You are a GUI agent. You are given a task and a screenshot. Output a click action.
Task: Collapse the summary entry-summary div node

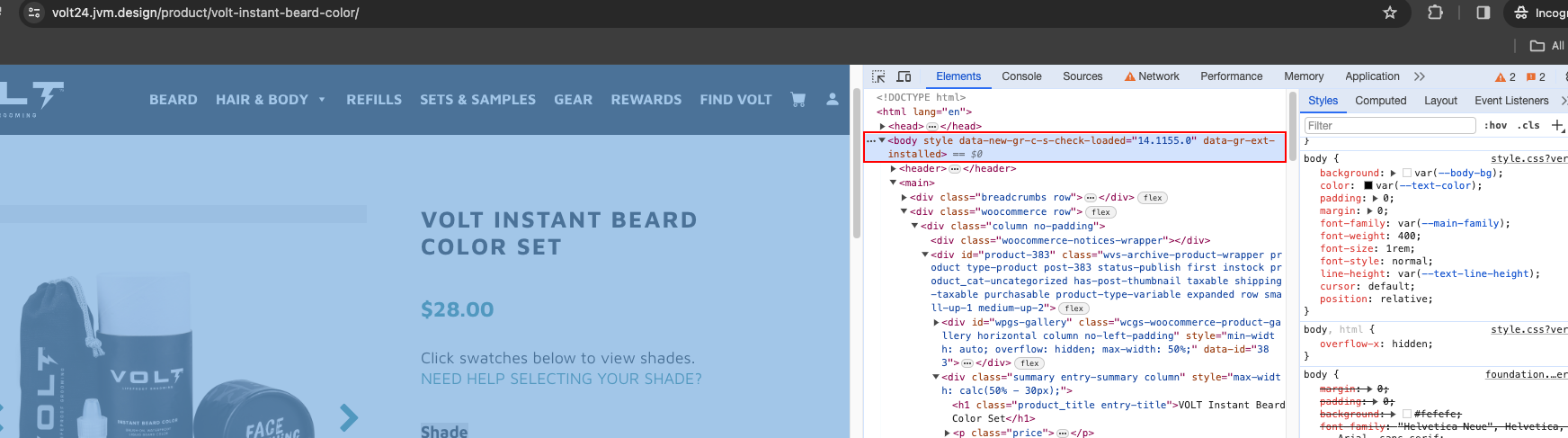(936, 378)
